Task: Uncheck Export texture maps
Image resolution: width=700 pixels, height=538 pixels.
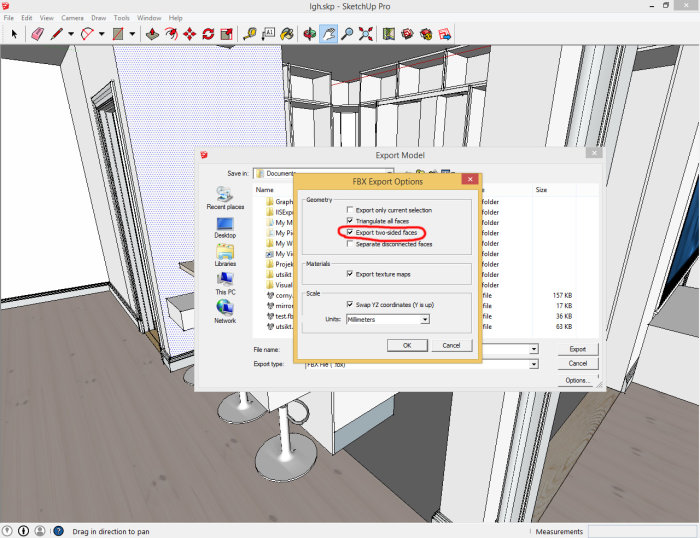Action: click(x=350, y=274)
